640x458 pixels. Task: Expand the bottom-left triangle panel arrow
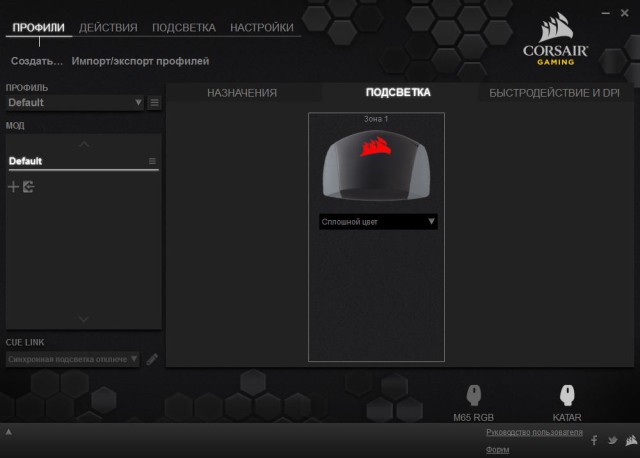(x=9, y=432)
